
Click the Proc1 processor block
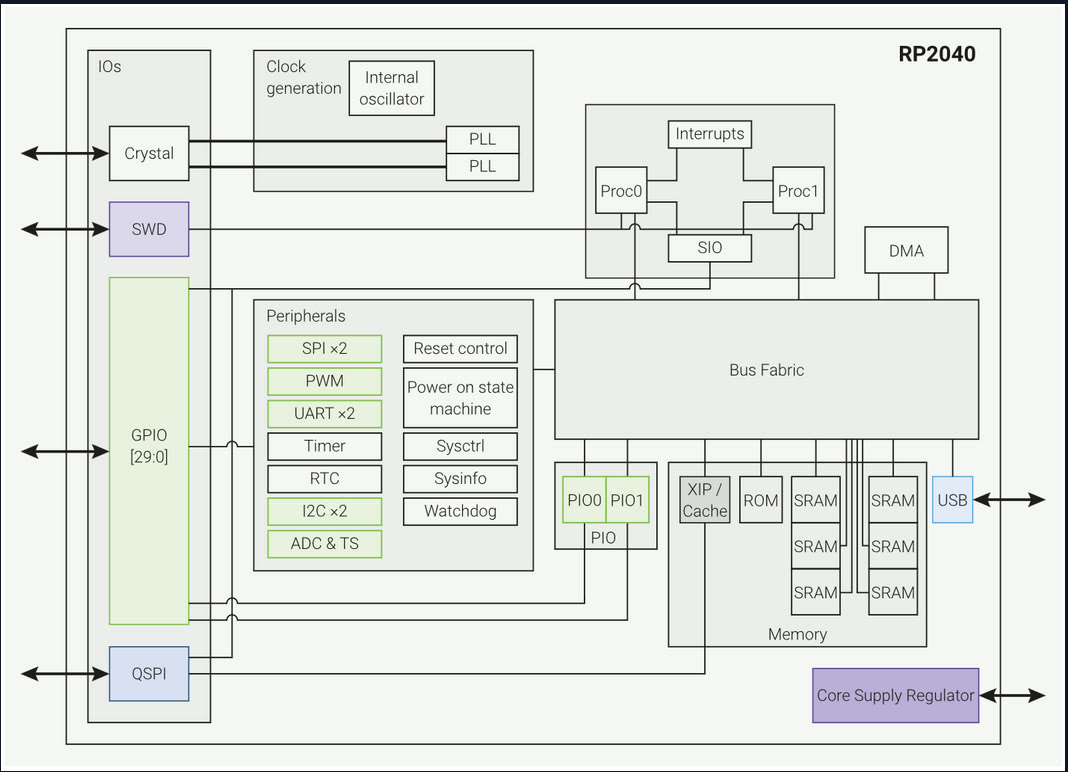797,190
